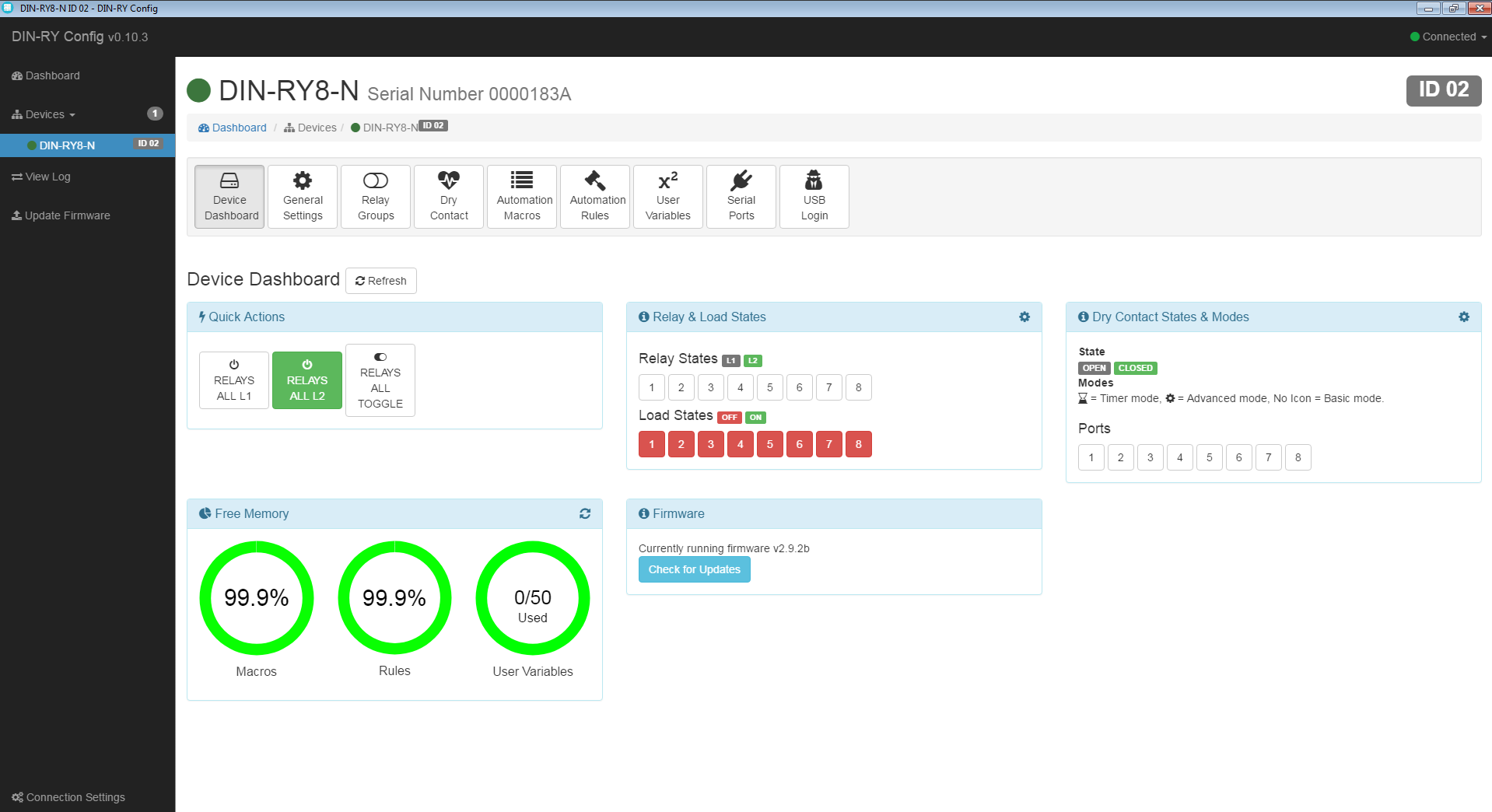Open the Connected status dropdown
Viewport: 1492px width, 812px height.
point(1448,37)
